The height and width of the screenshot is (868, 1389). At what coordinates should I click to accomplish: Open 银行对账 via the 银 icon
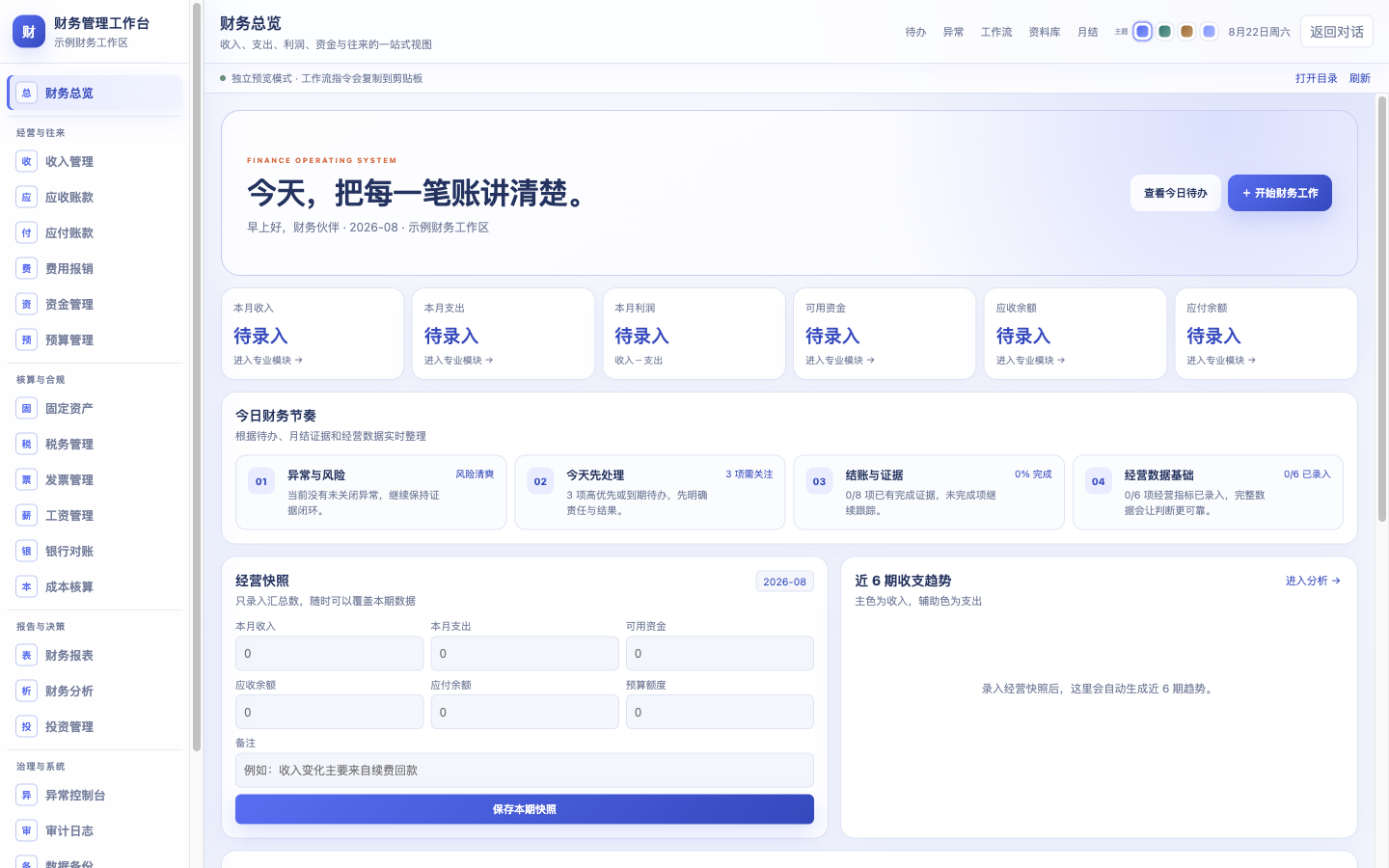point(26,552)
